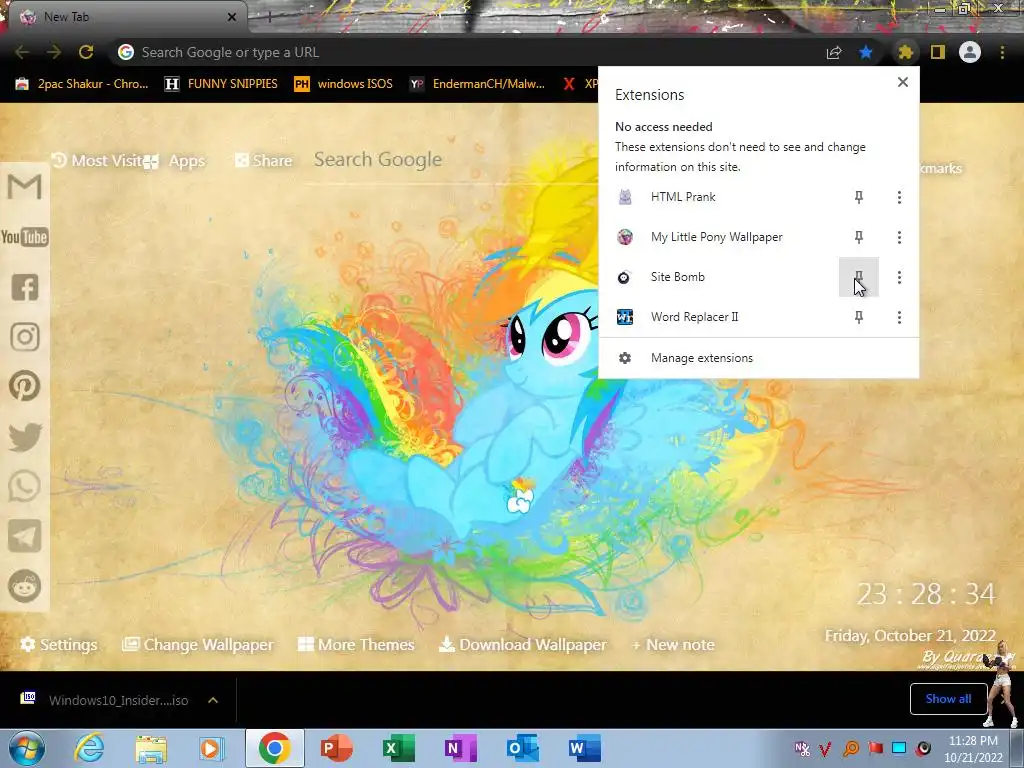Add a New note
Screen dimensions: 1024x768
[673, 645]
